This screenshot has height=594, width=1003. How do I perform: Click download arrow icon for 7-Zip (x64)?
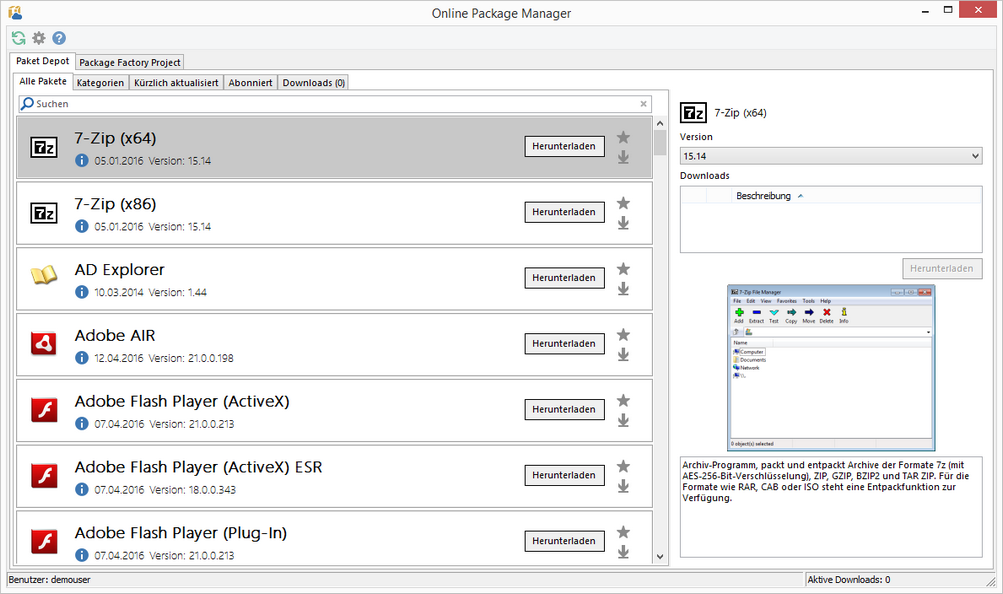(623, 157)
